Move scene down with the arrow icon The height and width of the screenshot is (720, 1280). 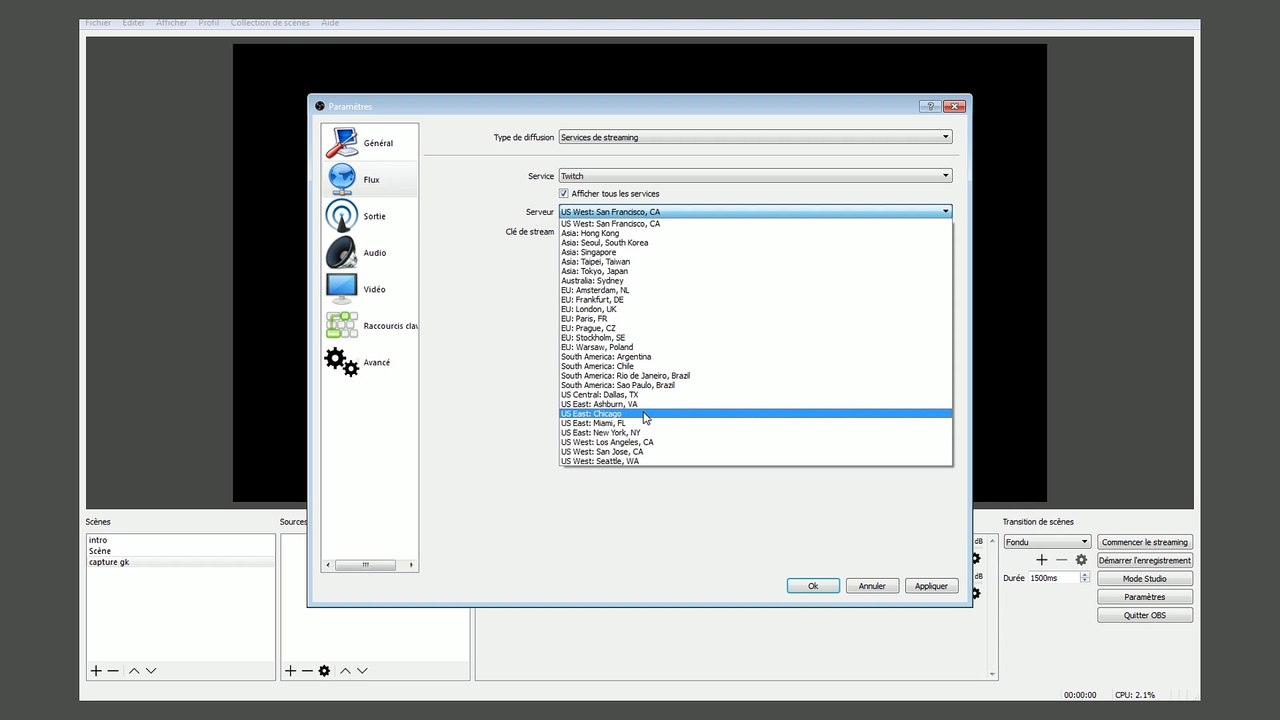(151, 671)
